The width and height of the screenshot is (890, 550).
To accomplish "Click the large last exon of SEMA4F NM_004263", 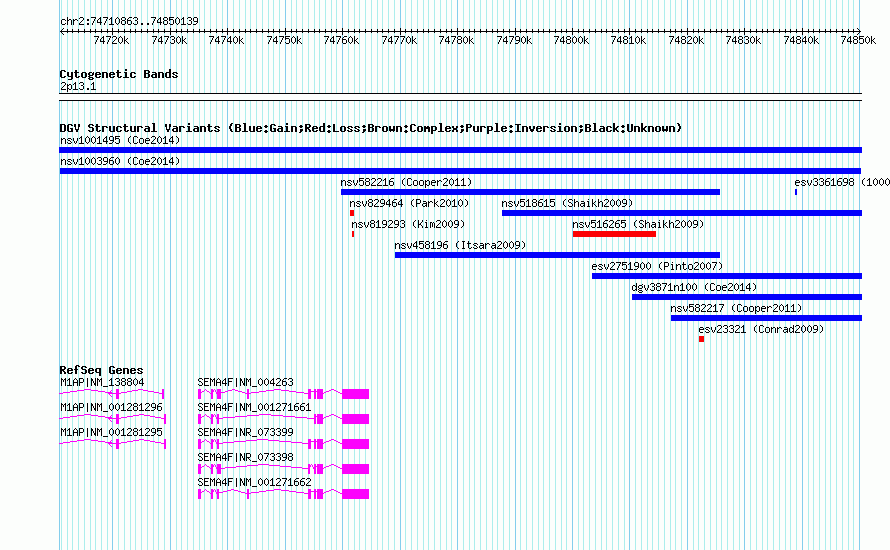I will (x=355, y=394).
